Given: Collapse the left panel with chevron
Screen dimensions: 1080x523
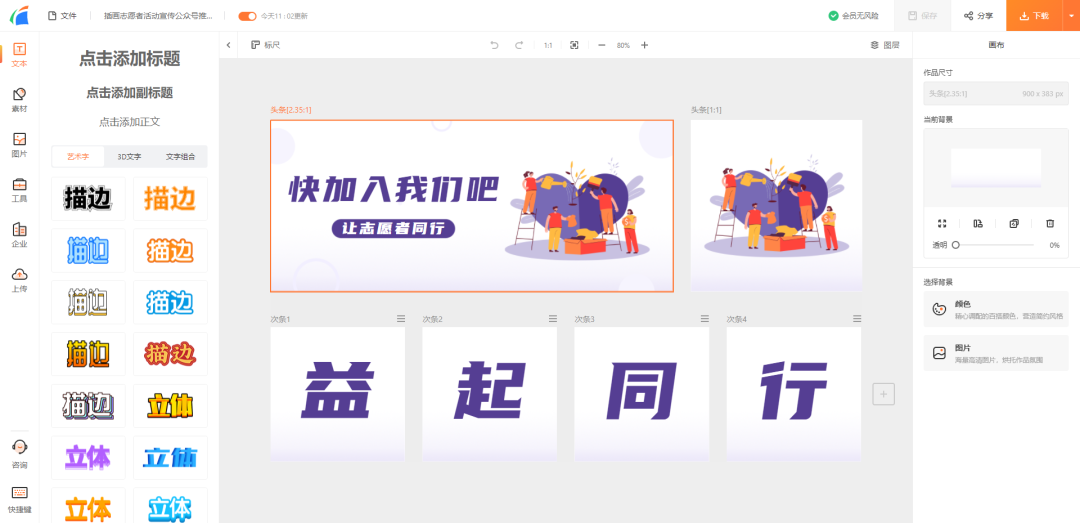Looking at the screenshot, I should pyautogui.click(x=229, y=45).
